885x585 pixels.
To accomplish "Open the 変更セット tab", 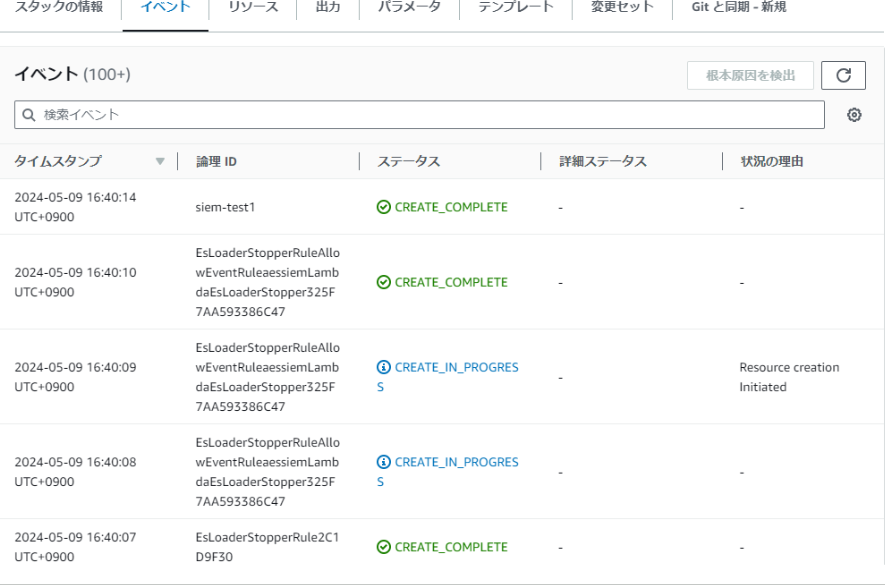I will (x=622, y=7).
